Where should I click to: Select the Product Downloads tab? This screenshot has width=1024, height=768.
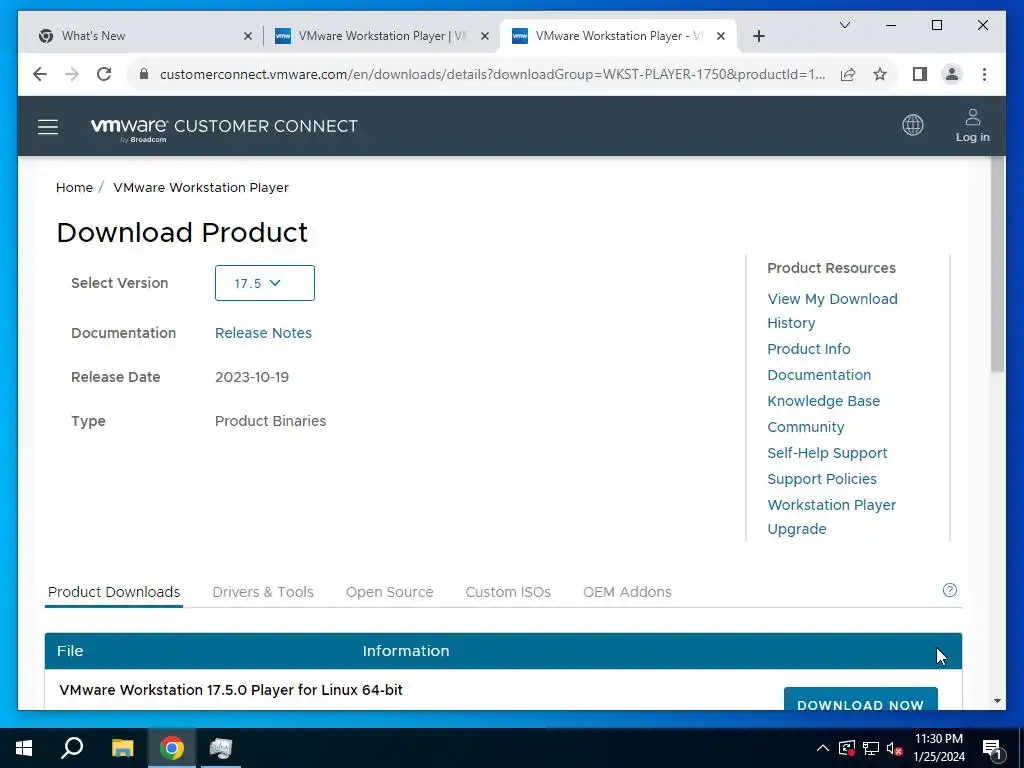click(114, 592)
